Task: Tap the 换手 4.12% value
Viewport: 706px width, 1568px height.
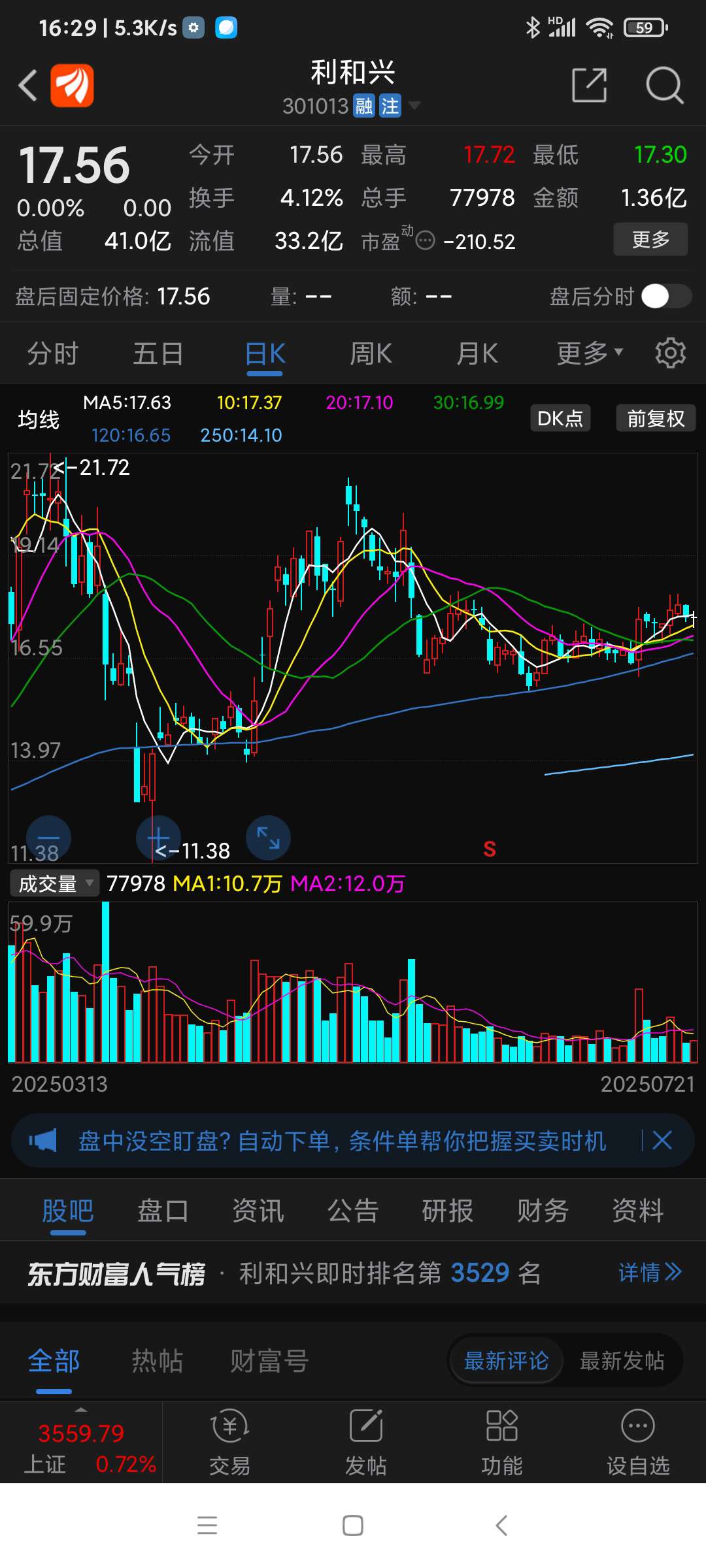Action: 312,197
